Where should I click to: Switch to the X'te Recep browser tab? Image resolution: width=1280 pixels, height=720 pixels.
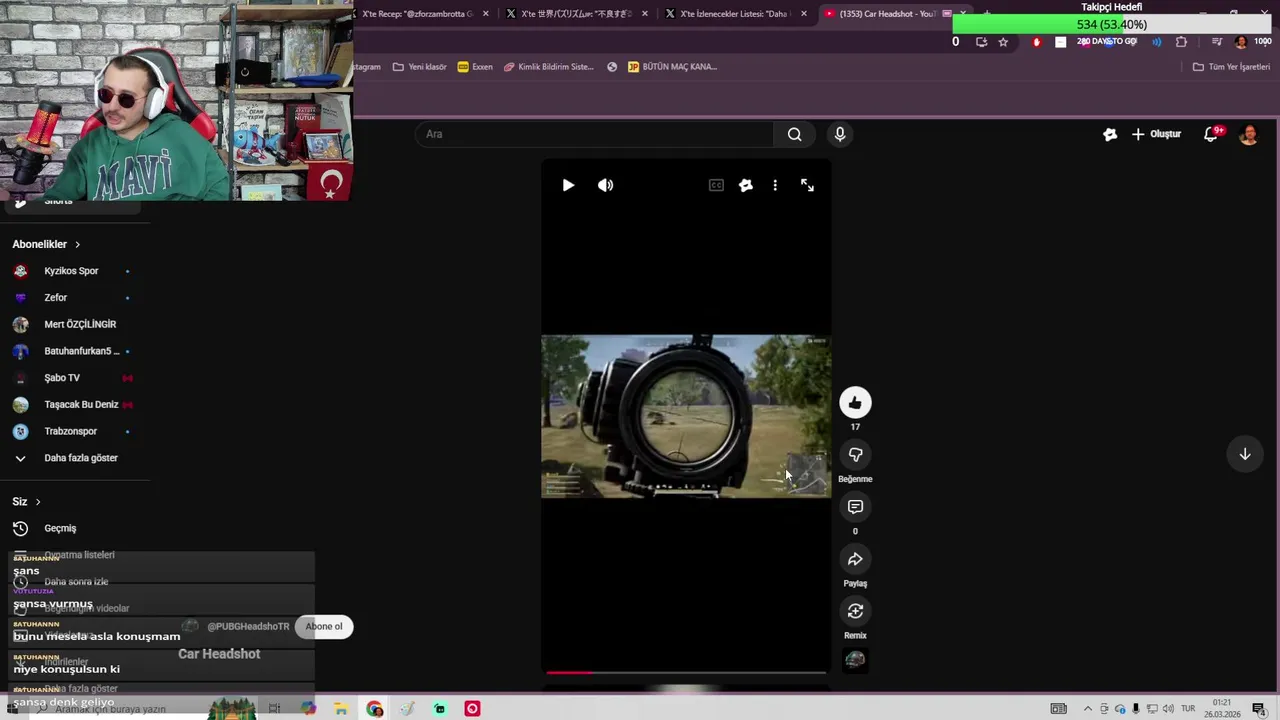point(418,14)
